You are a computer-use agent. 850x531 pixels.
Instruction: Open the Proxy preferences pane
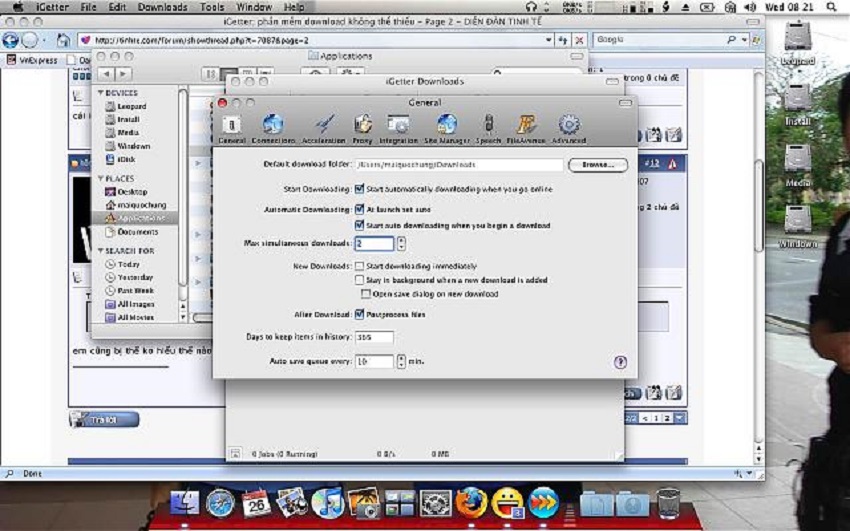(x=363, y=129)
